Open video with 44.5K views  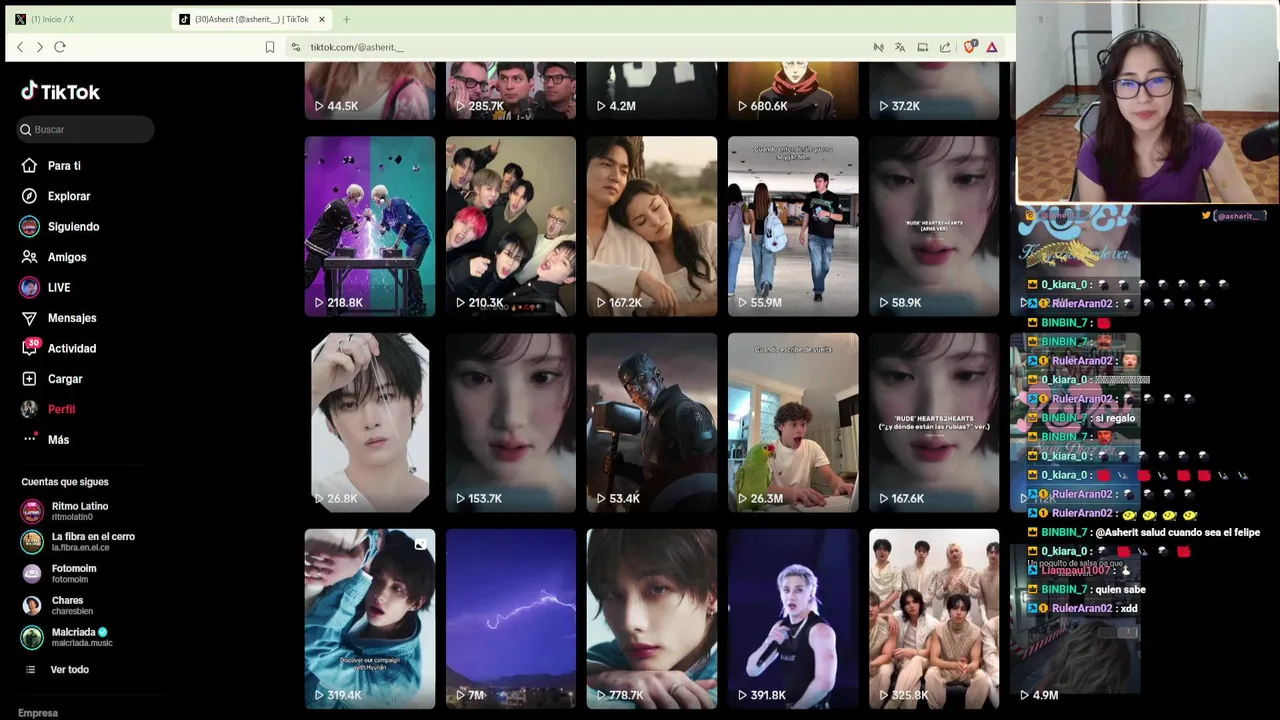370,90
